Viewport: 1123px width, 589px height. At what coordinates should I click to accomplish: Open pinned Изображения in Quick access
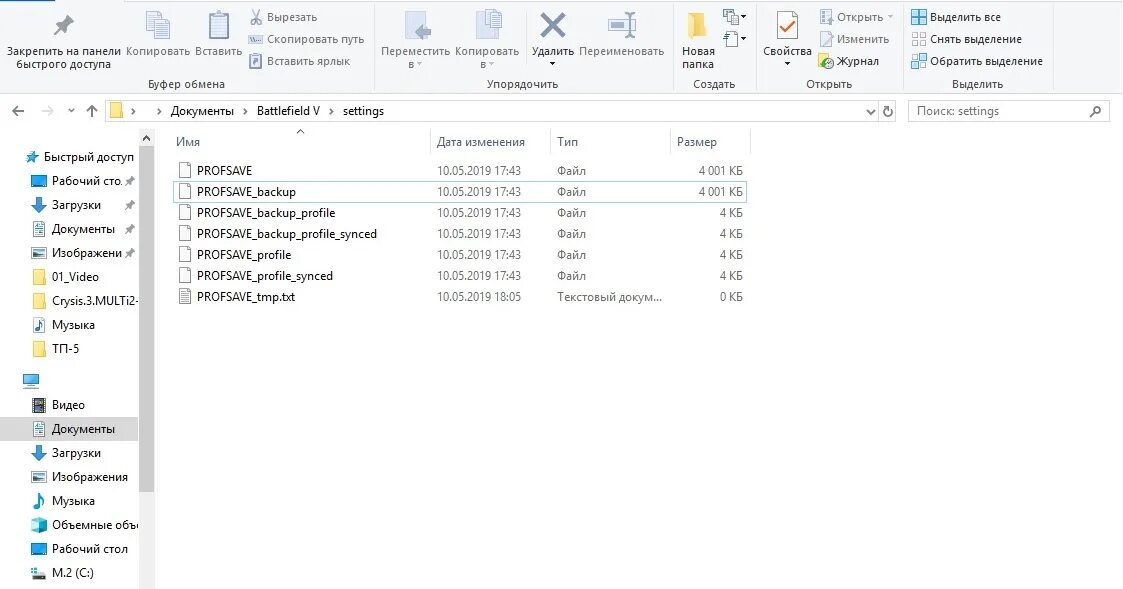83,253
